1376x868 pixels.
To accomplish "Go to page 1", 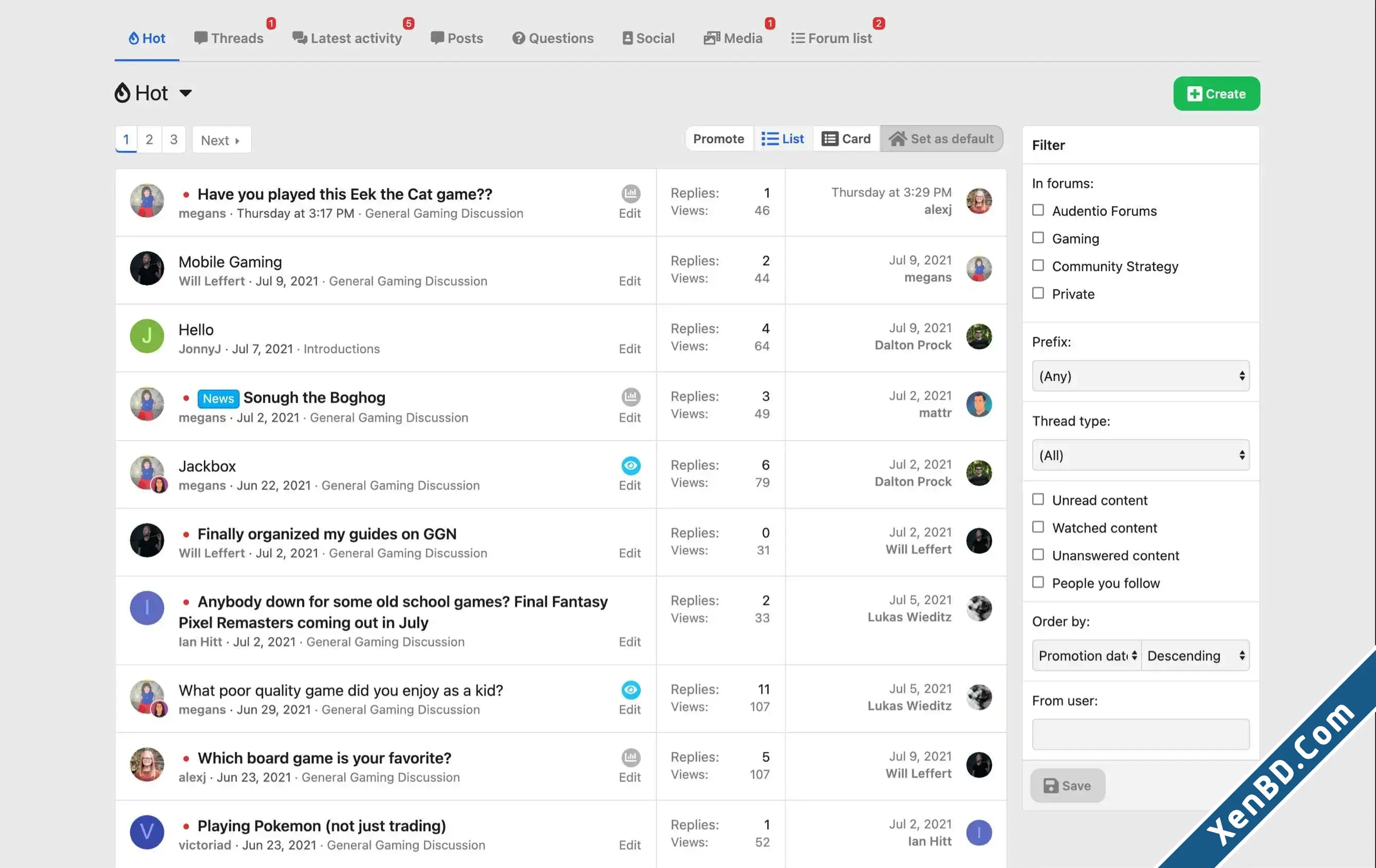I will coord(126,140).
